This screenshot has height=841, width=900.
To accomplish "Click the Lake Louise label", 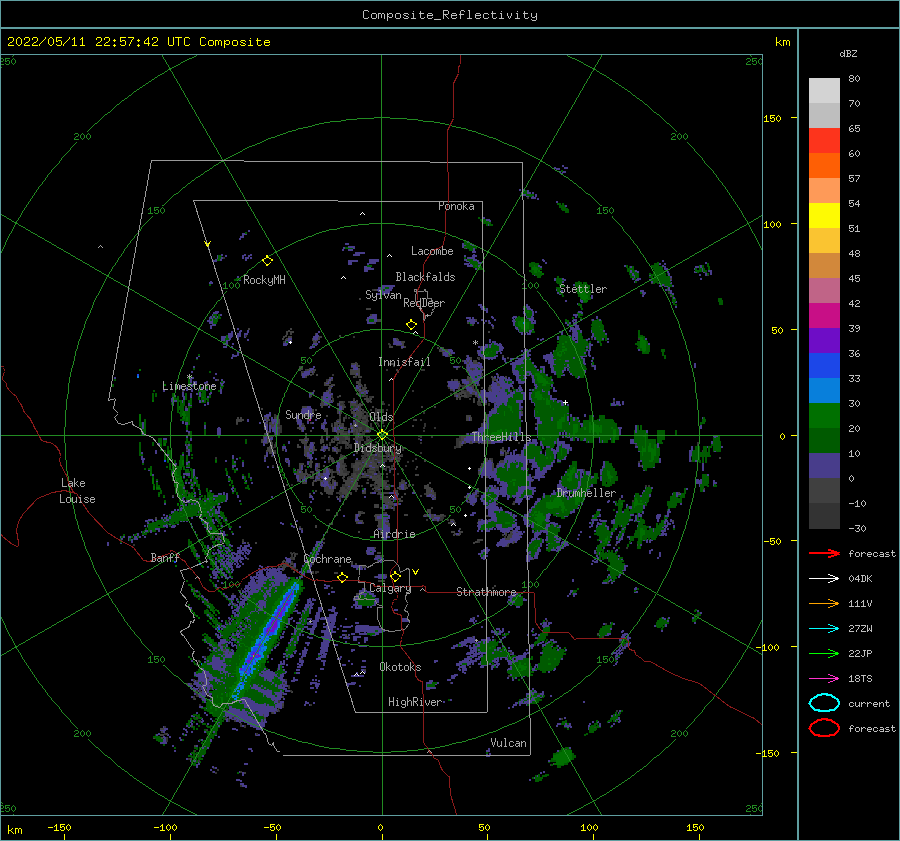I will 77,491.
